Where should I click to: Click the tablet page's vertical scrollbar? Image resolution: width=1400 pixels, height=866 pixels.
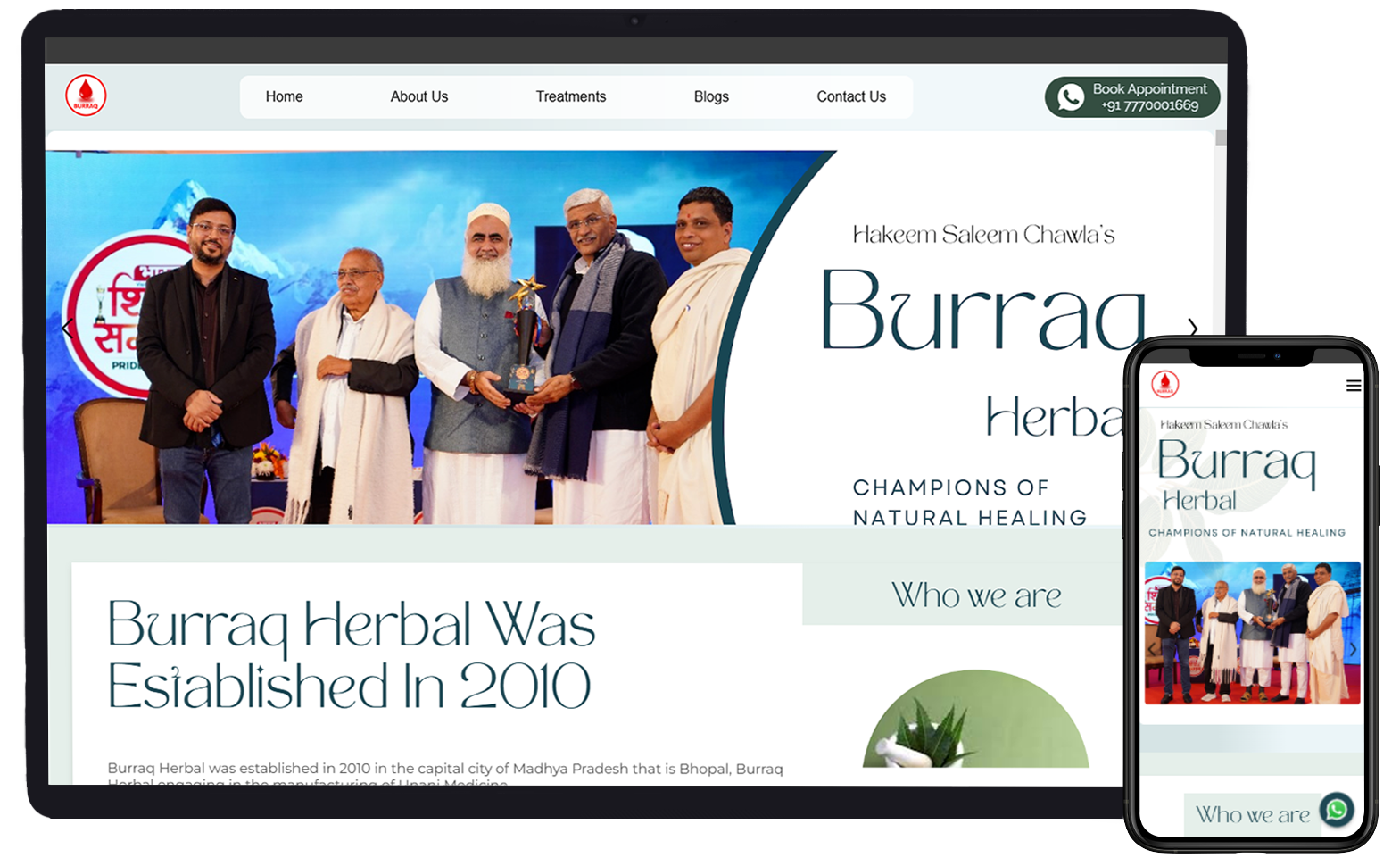(x=1220, y=138)
